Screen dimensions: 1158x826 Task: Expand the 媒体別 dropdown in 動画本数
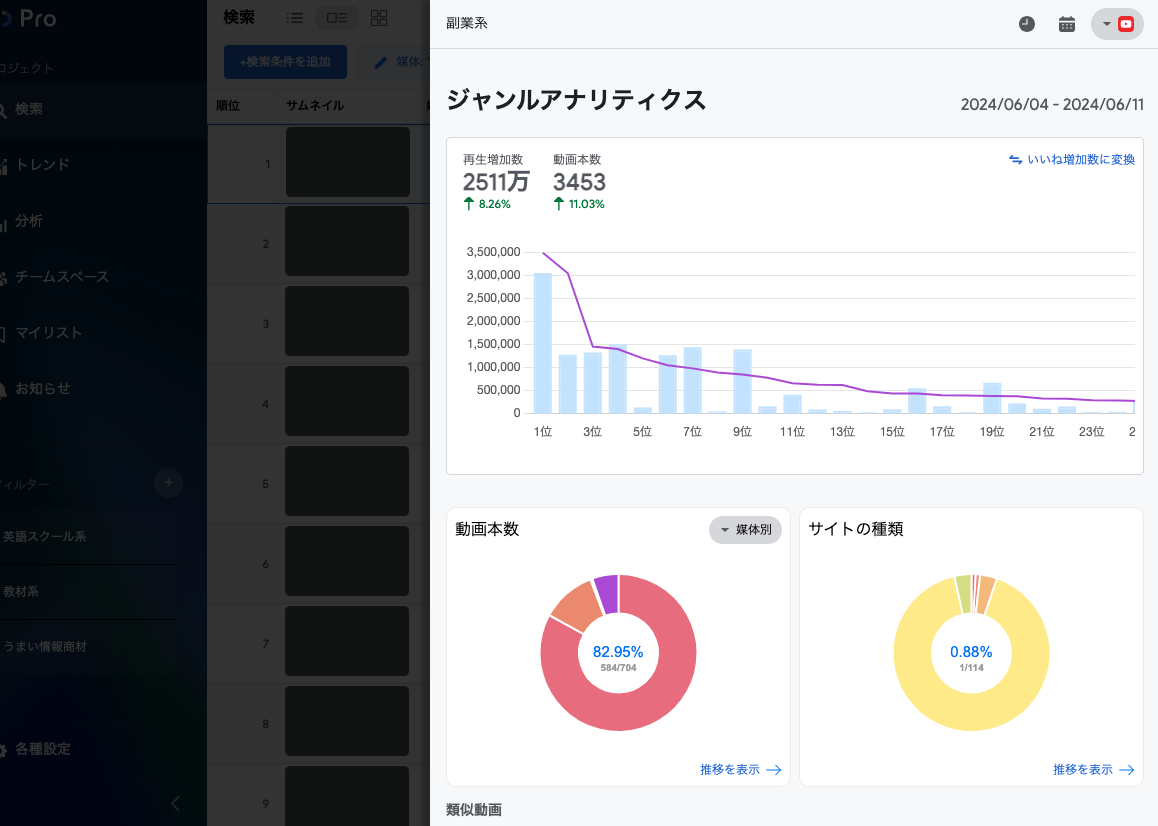click(745, 530)
